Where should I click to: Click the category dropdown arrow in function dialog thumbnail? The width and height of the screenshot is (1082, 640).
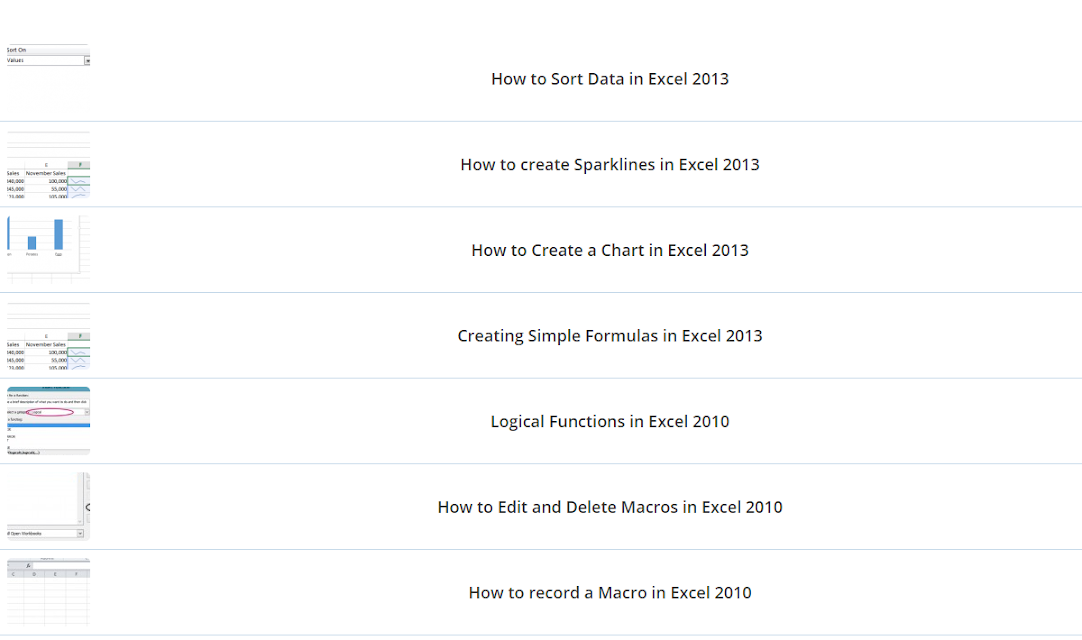point(87,412)
